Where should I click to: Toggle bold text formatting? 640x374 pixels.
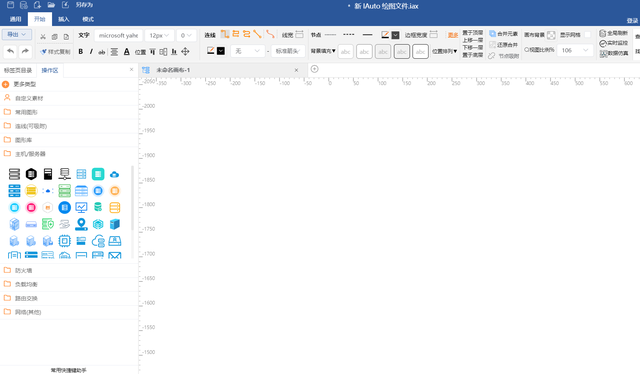coord(80,51)
